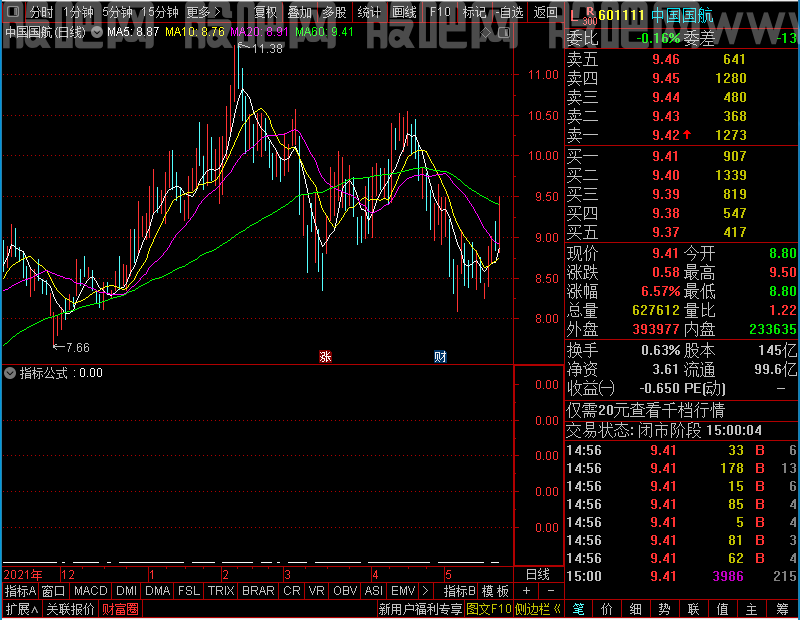The image size is (800, 620).
Task: Click the 统计 statistics button
Action: [x=369, y=12]
